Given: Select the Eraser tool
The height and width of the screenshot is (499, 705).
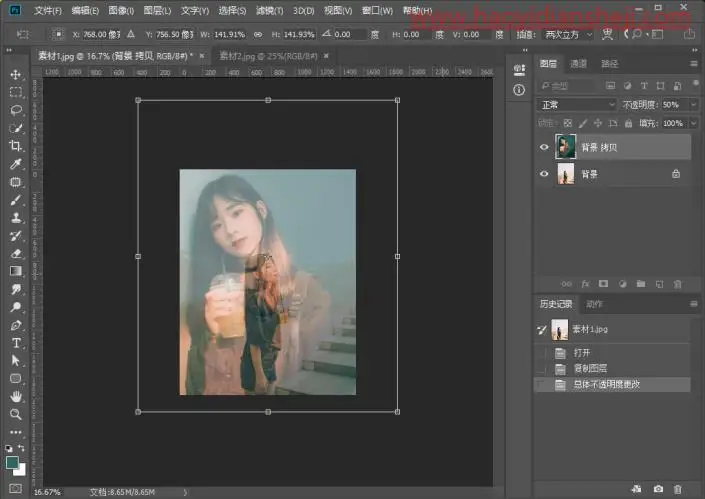Looking at the screenshot, I should [16, 254].
